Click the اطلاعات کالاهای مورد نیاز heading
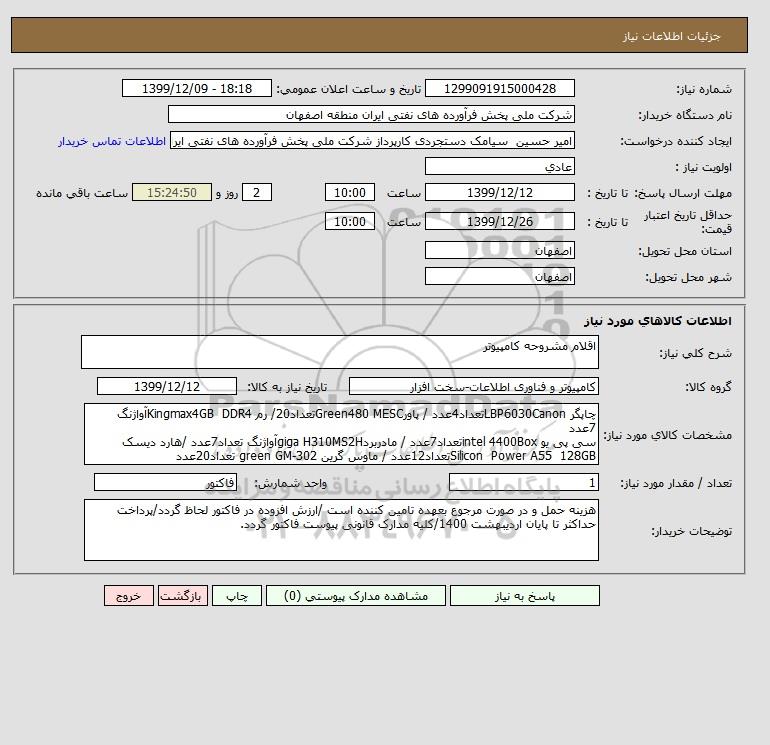The height and width of the screenshot is (745, 770). (x=658, y=321)
